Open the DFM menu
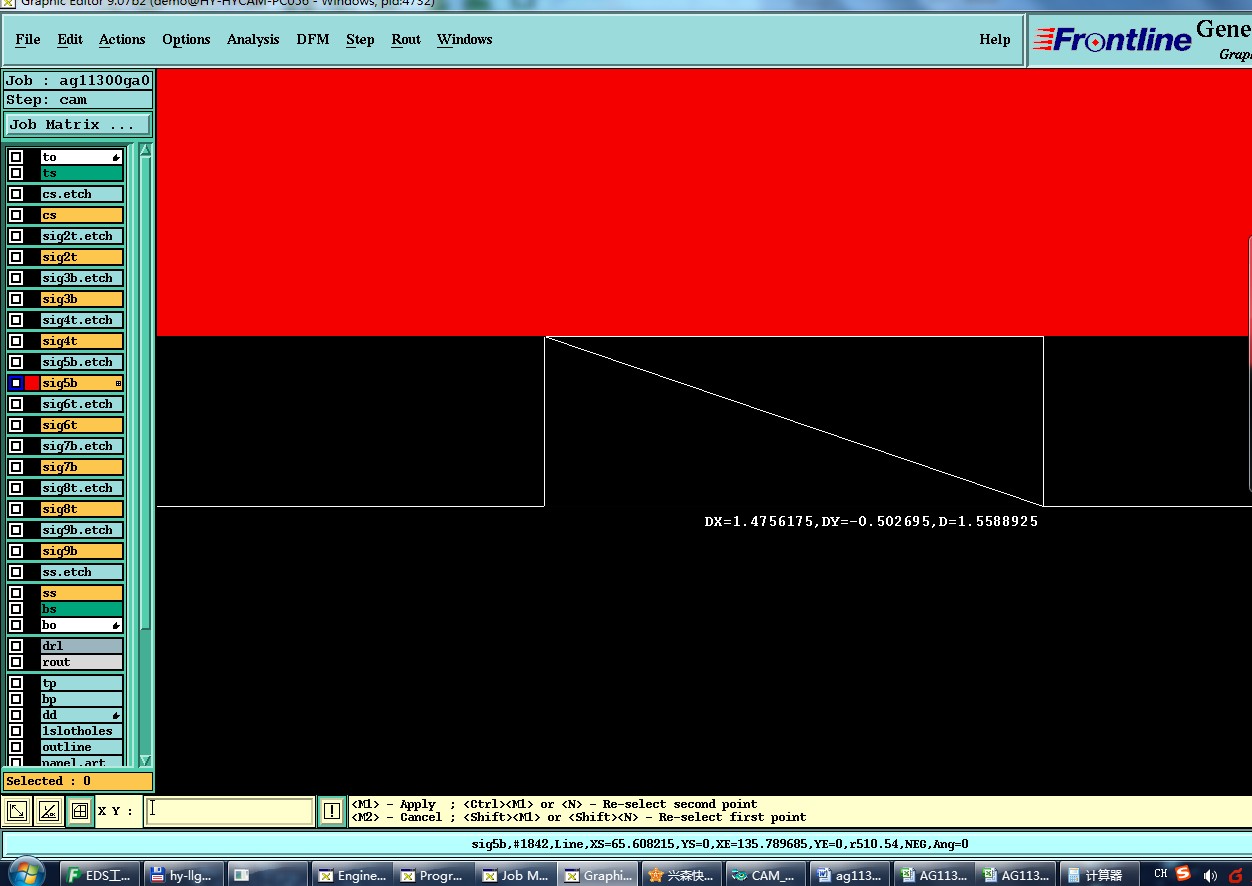This screenshot has height=886, width=1252. (313, 40)
